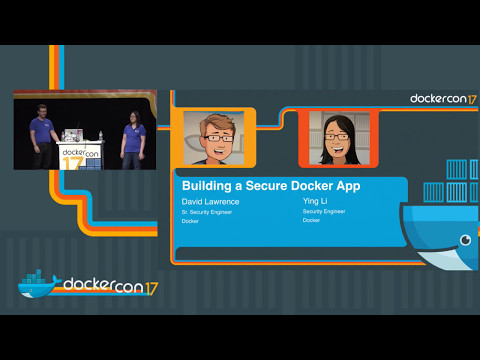Image resolution: width=480 pixels, height=360 pixels.
Task: Click the cartoon avatar with blond hair
Action: point(214,138)
